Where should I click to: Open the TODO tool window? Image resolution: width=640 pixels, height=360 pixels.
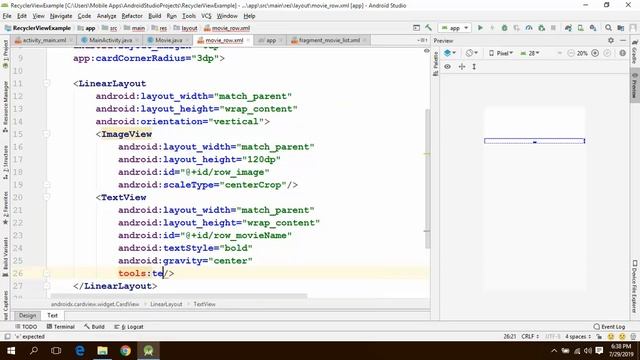pos(26,327)
